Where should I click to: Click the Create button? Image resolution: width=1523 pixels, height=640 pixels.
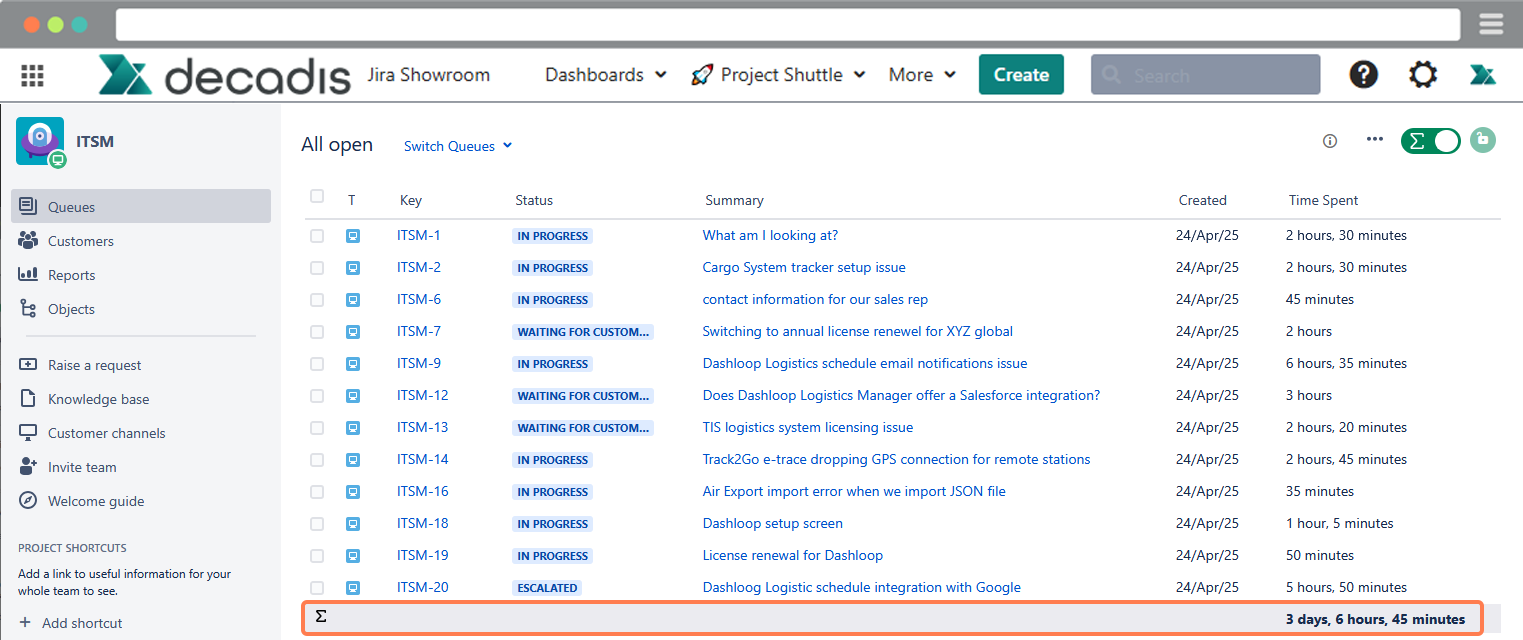(1020, 74)
